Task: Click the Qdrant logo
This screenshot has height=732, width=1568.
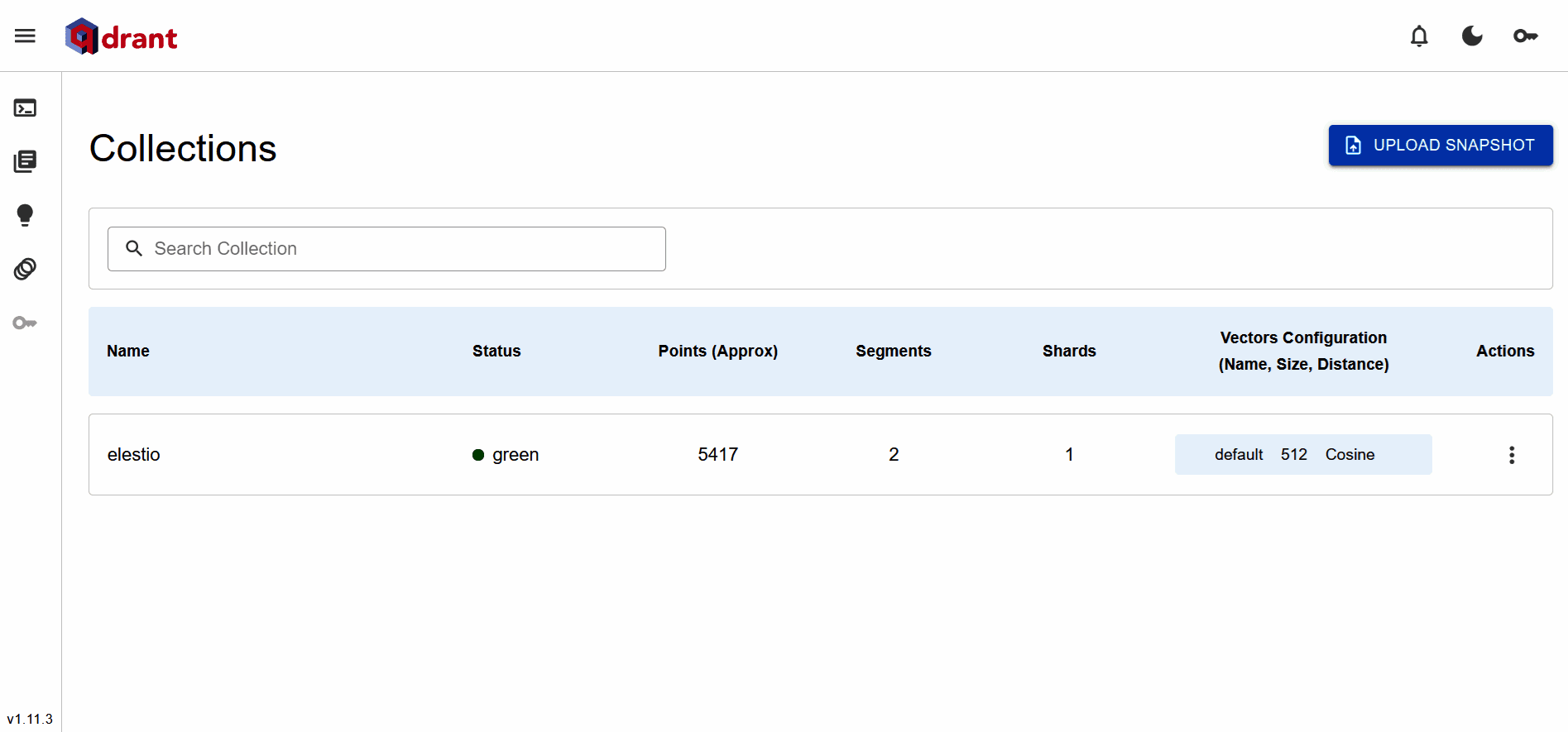Action: pyautogui.click(x=122, y=36)
